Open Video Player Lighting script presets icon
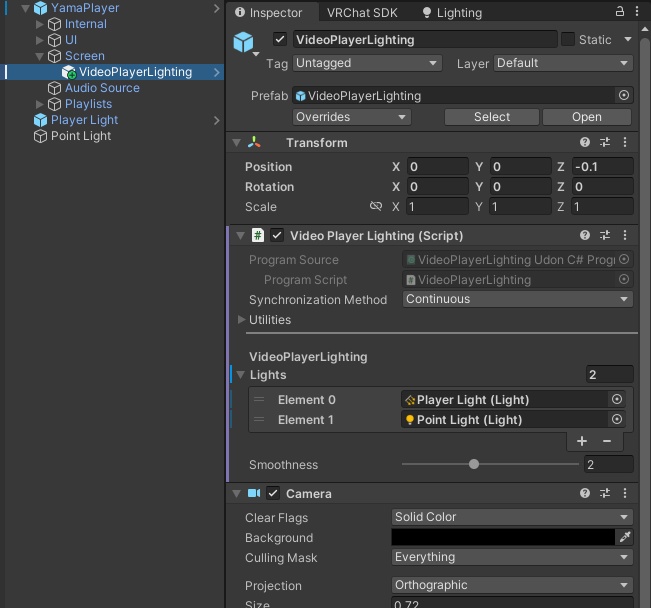 [x=605, y=235]
